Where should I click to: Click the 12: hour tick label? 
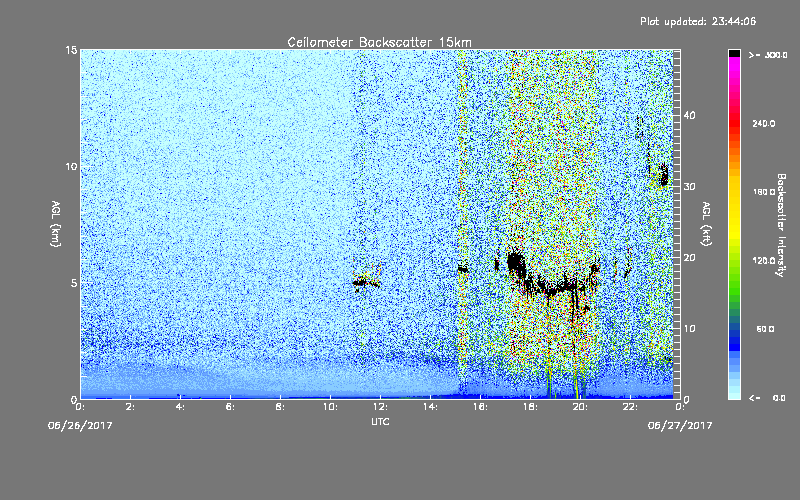point(380,407)
